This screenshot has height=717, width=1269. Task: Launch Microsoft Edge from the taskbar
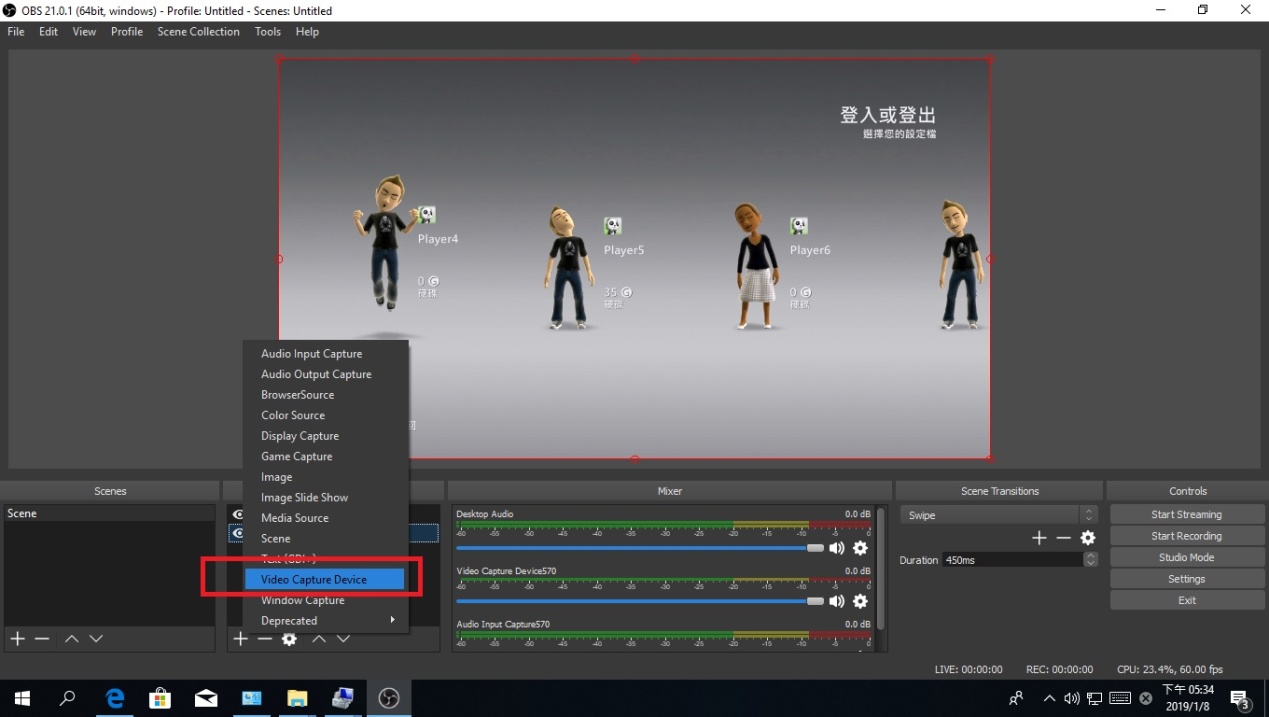114,698
